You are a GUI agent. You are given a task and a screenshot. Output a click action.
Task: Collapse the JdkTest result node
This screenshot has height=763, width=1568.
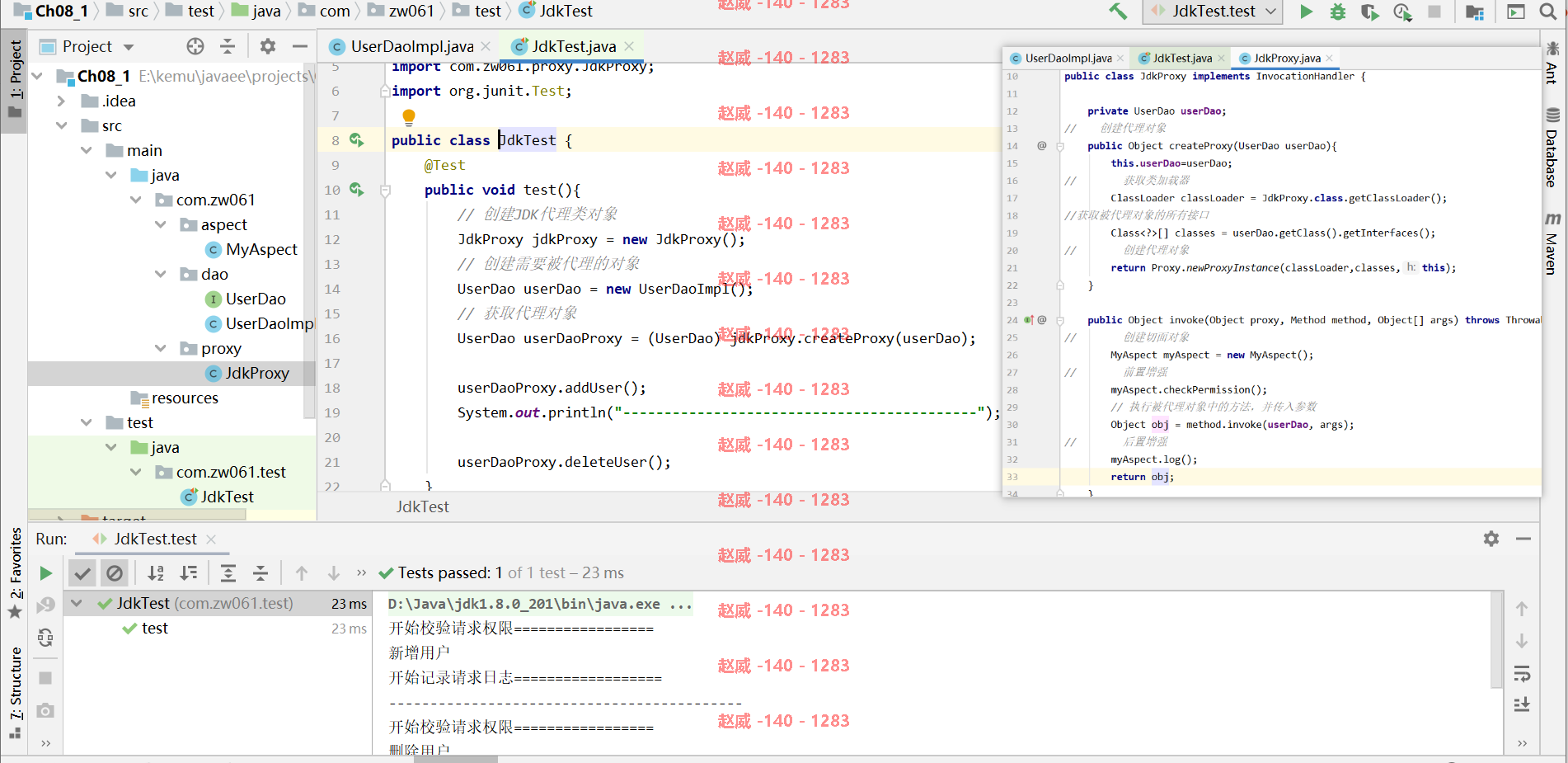tap(77, 603)
